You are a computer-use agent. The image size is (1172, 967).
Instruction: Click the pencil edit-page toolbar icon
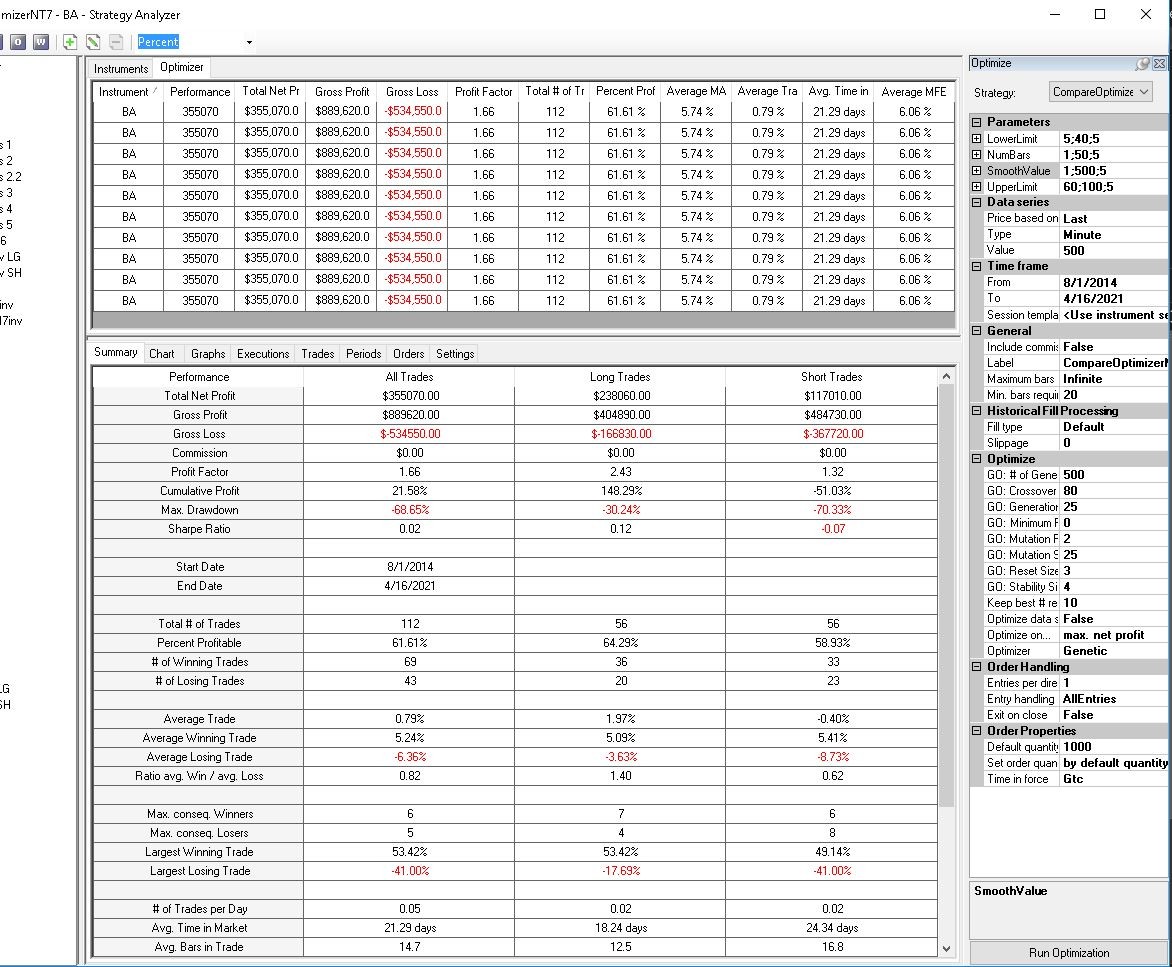[x=93, y=42]
